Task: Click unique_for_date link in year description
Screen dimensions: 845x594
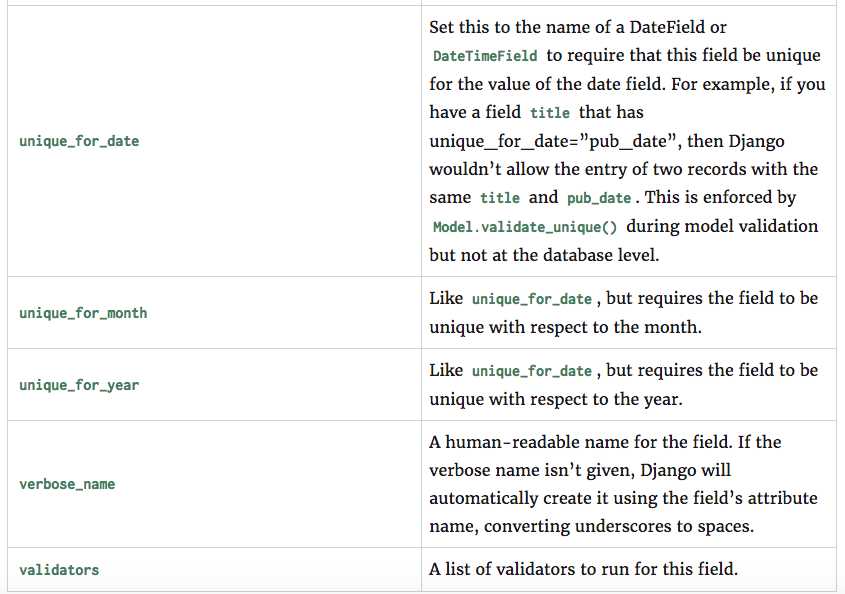Action: 532,371
